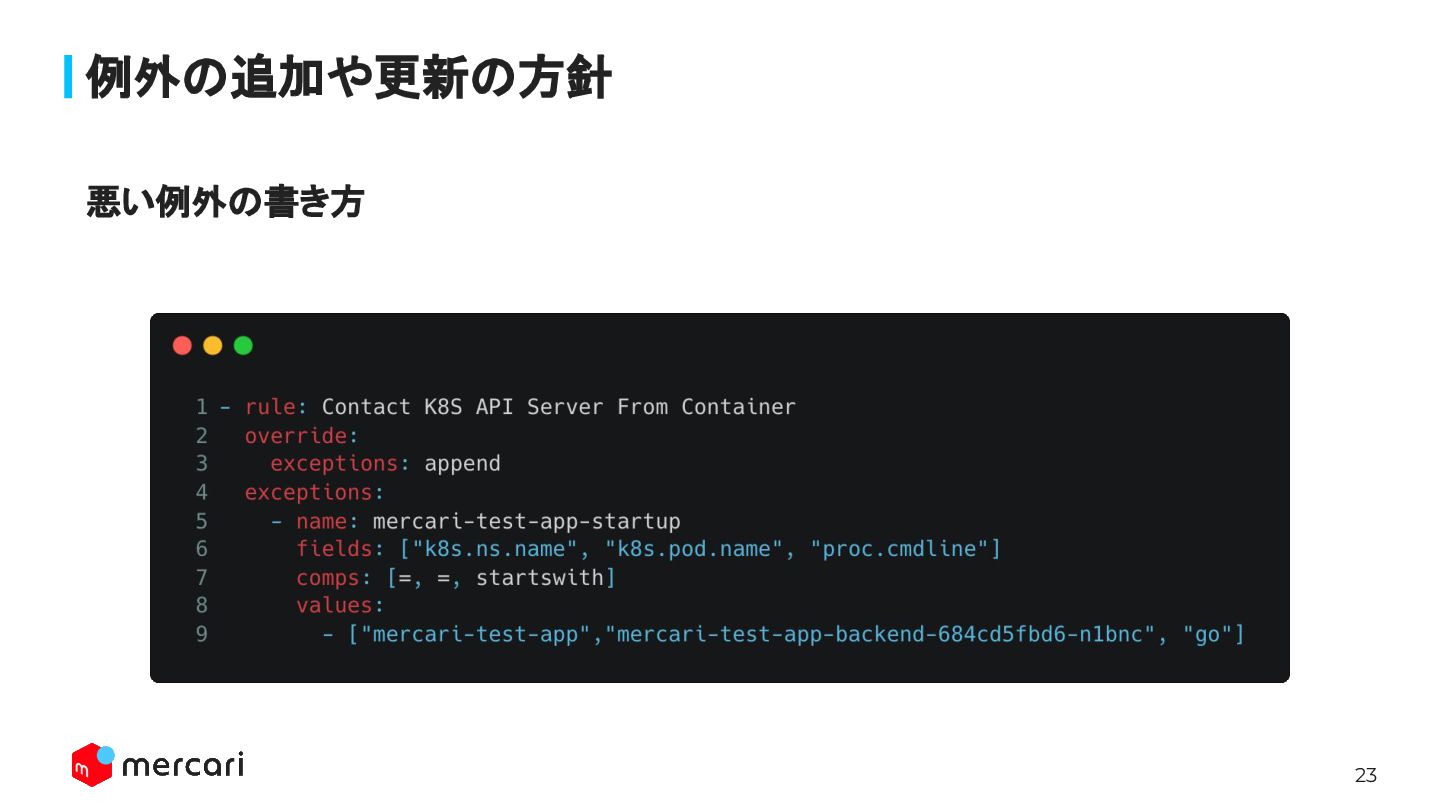Click the append value on line 3
This screenshot has height=810, width=1440.
[x=462, y=464]
